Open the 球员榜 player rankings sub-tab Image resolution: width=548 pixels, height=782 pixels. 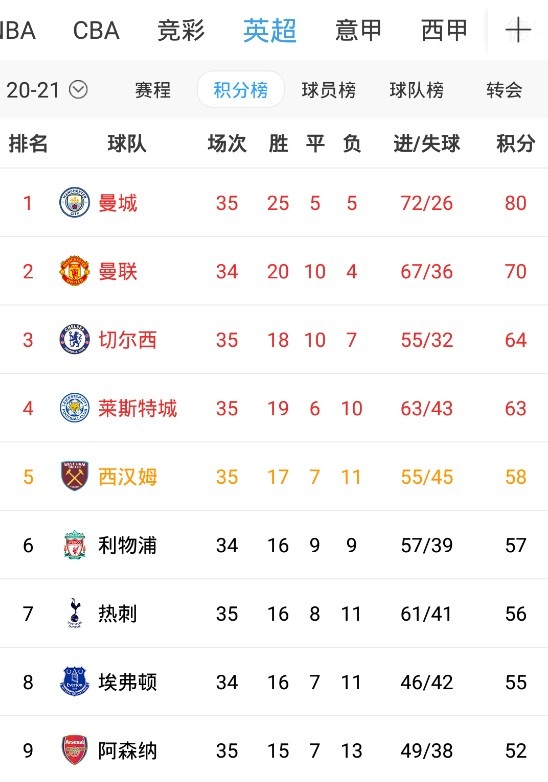(x=329, y=90)
